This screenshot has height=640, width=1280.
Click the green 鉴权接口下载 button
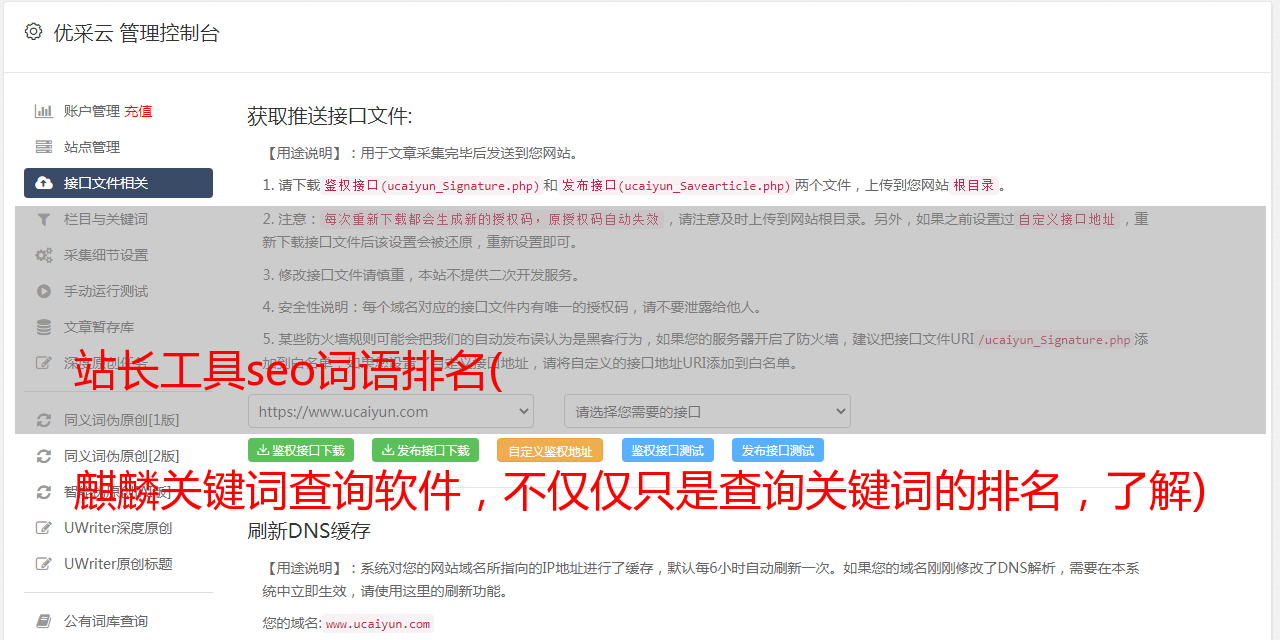(301, 450)
